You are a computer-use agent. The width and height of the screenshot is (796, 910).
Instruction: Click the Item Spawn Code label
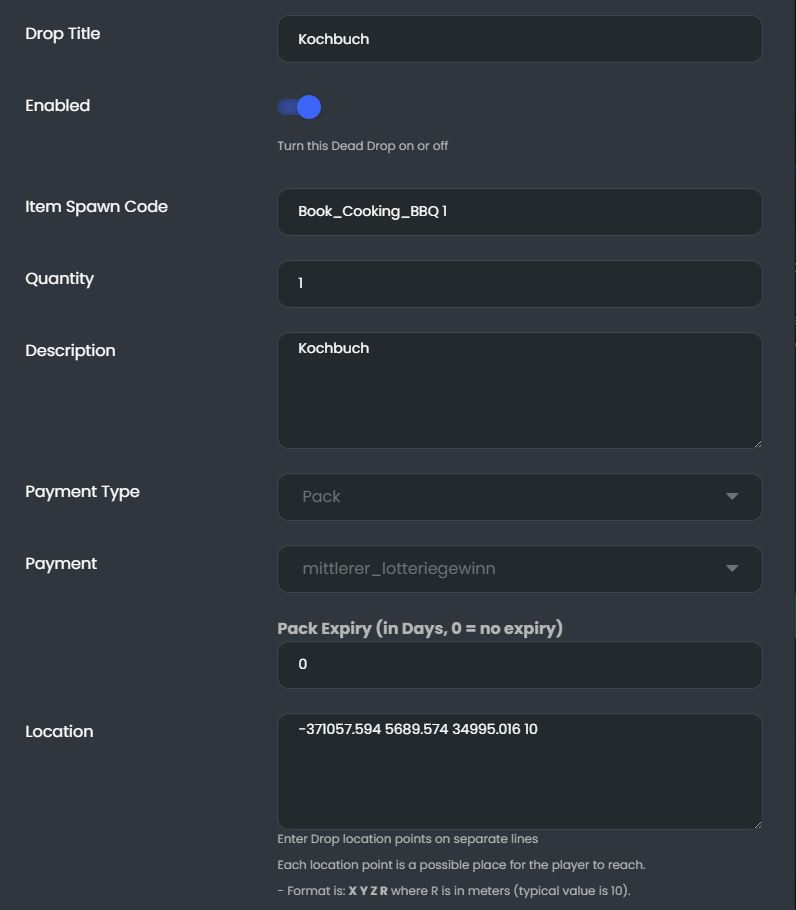[96, 207]
